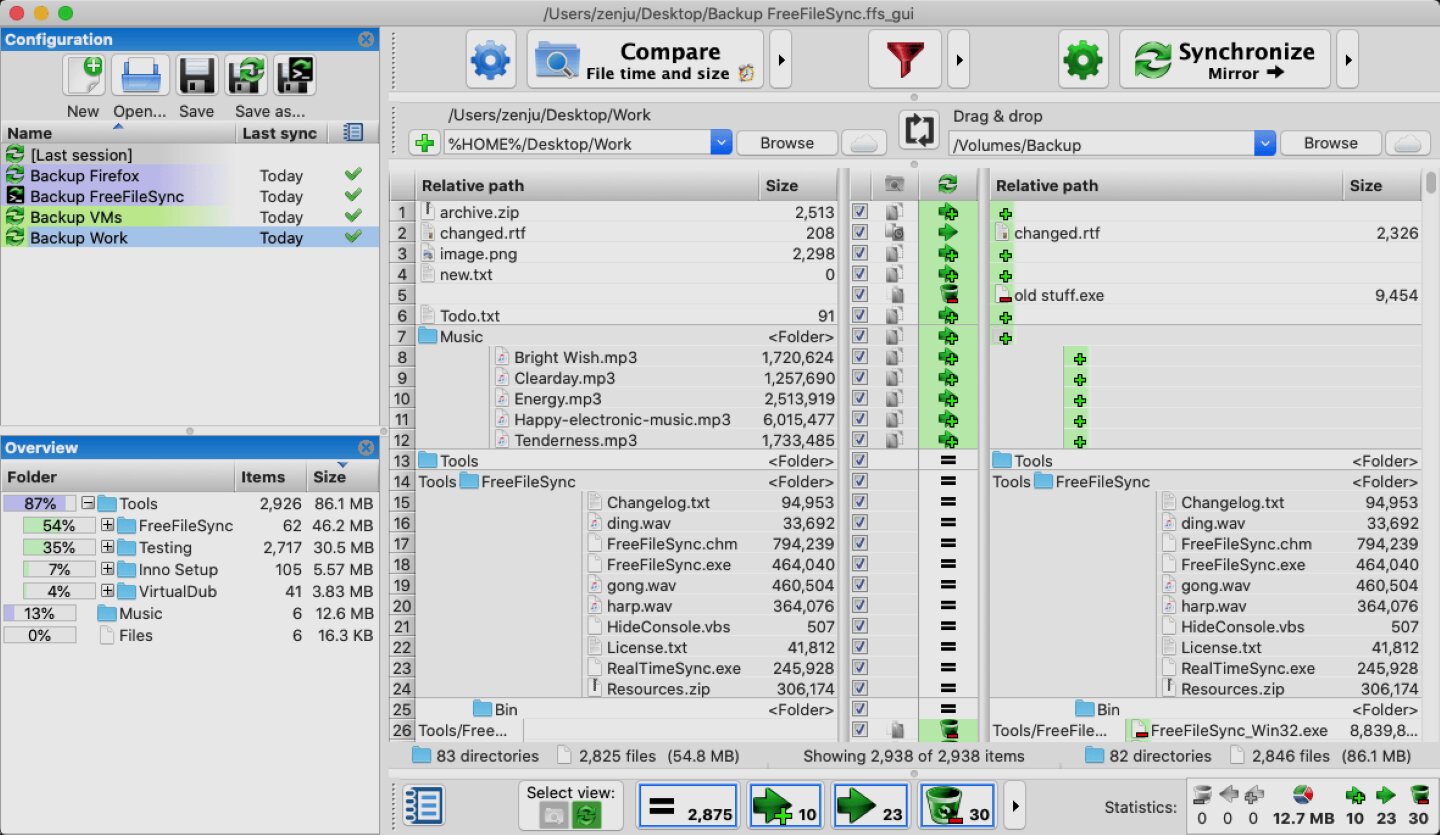Browse for the right backup folder
The image size is (1440, 835).
[1330, 142]
